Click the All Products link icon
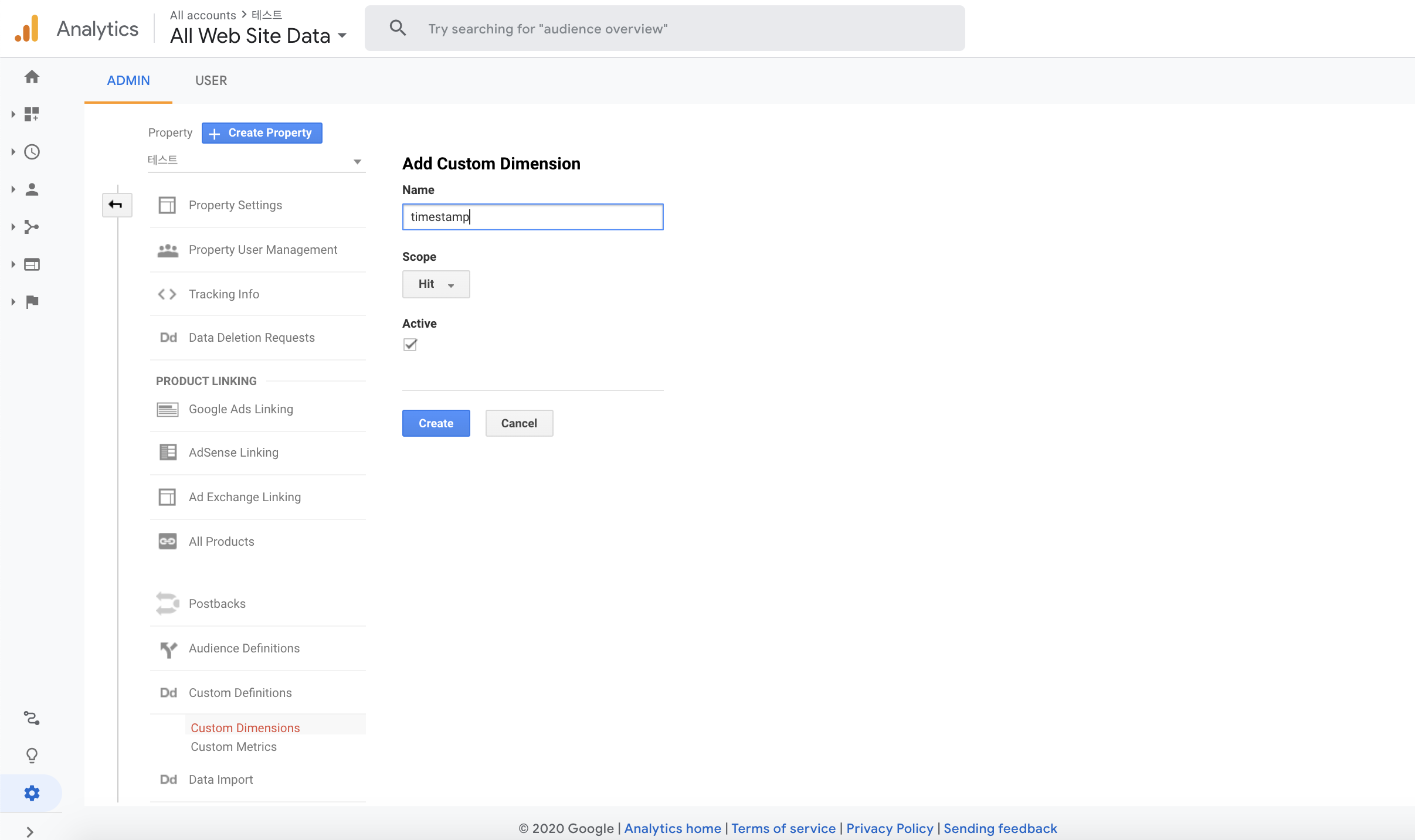The image size is (1415, 840). click(x=168, y=541)
